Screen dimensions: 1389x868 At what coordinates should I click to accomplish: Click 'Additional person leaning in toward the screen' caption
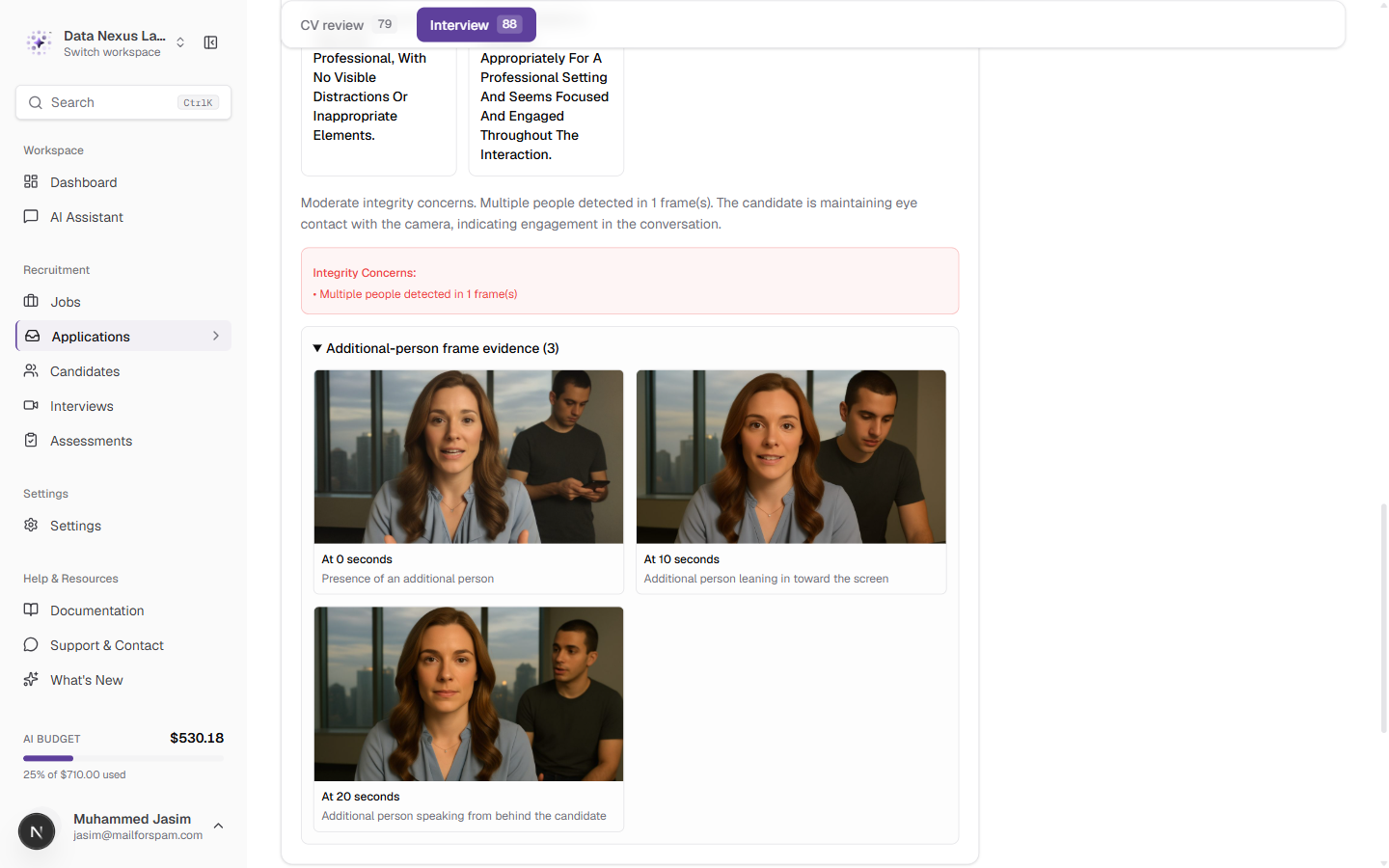tap(766, 579)
